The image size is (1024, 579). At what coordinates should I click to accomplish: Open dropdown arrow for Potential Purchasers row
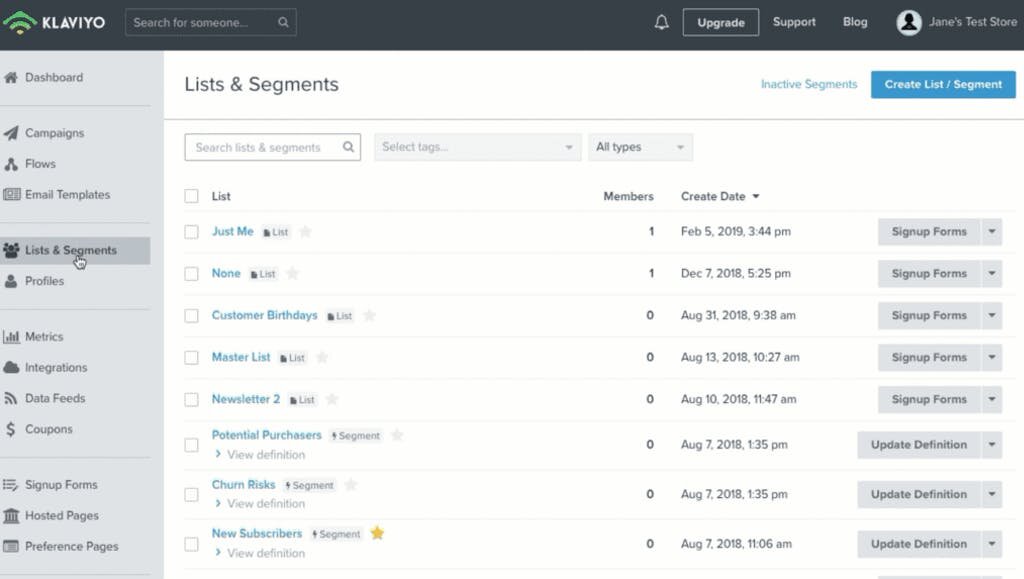pos(991,445)
